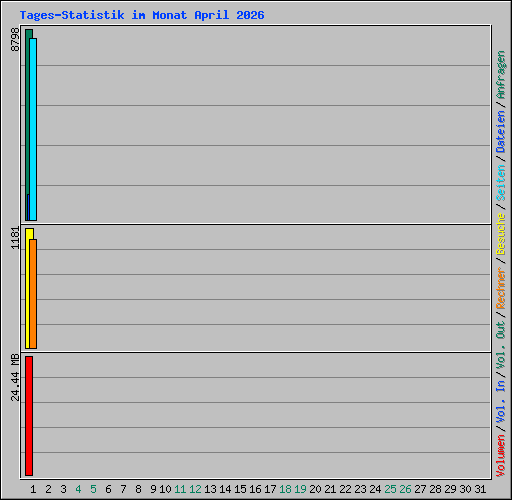Click green weekend day '18' on the x-axis

(285, 489)
